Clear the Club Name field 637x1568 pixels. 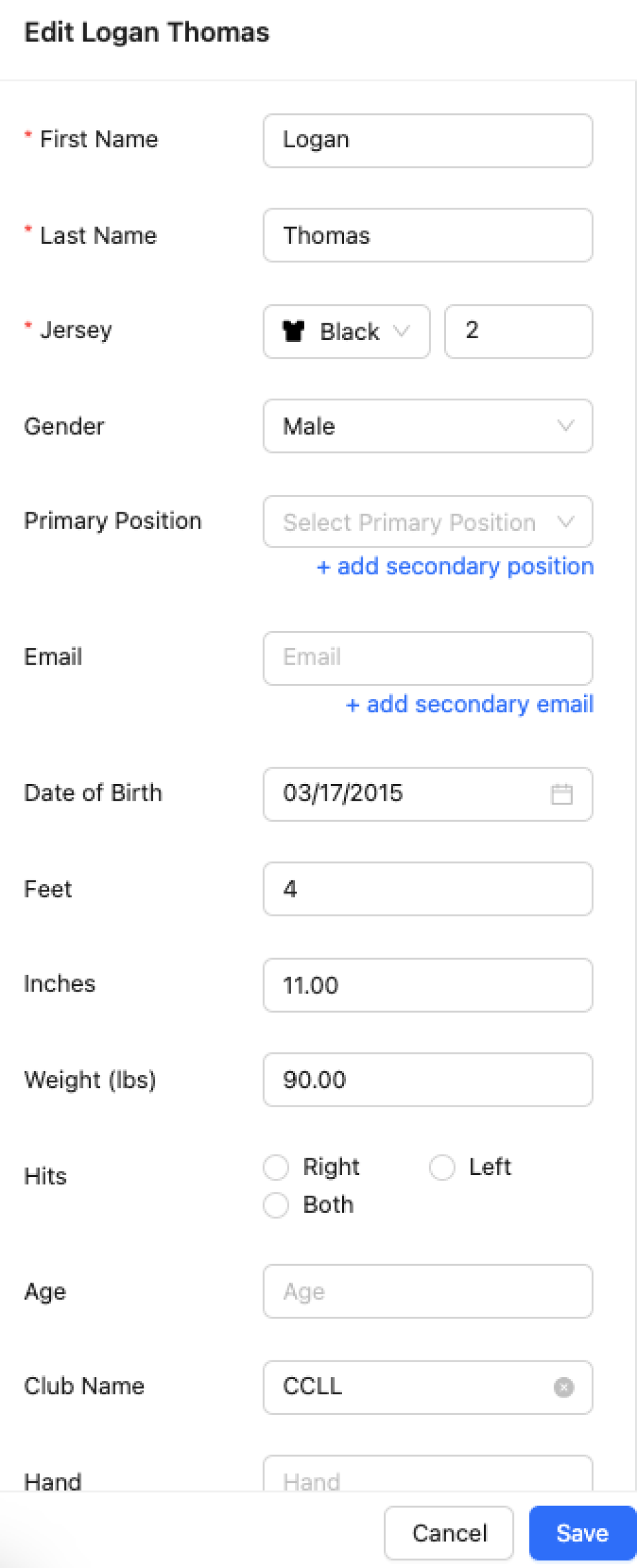click(x=564, y=1387)
